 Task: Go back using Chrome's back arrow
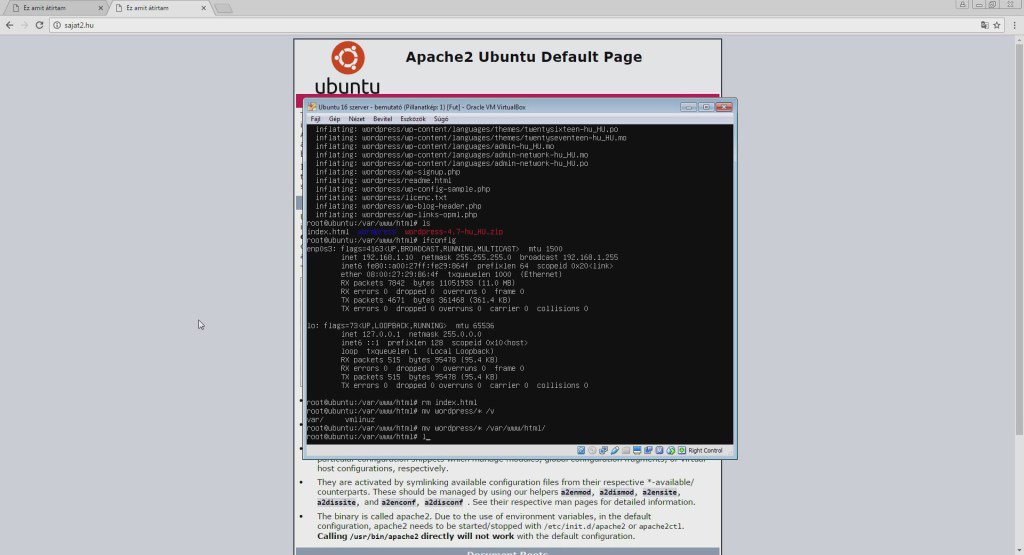tap(9, 25)
